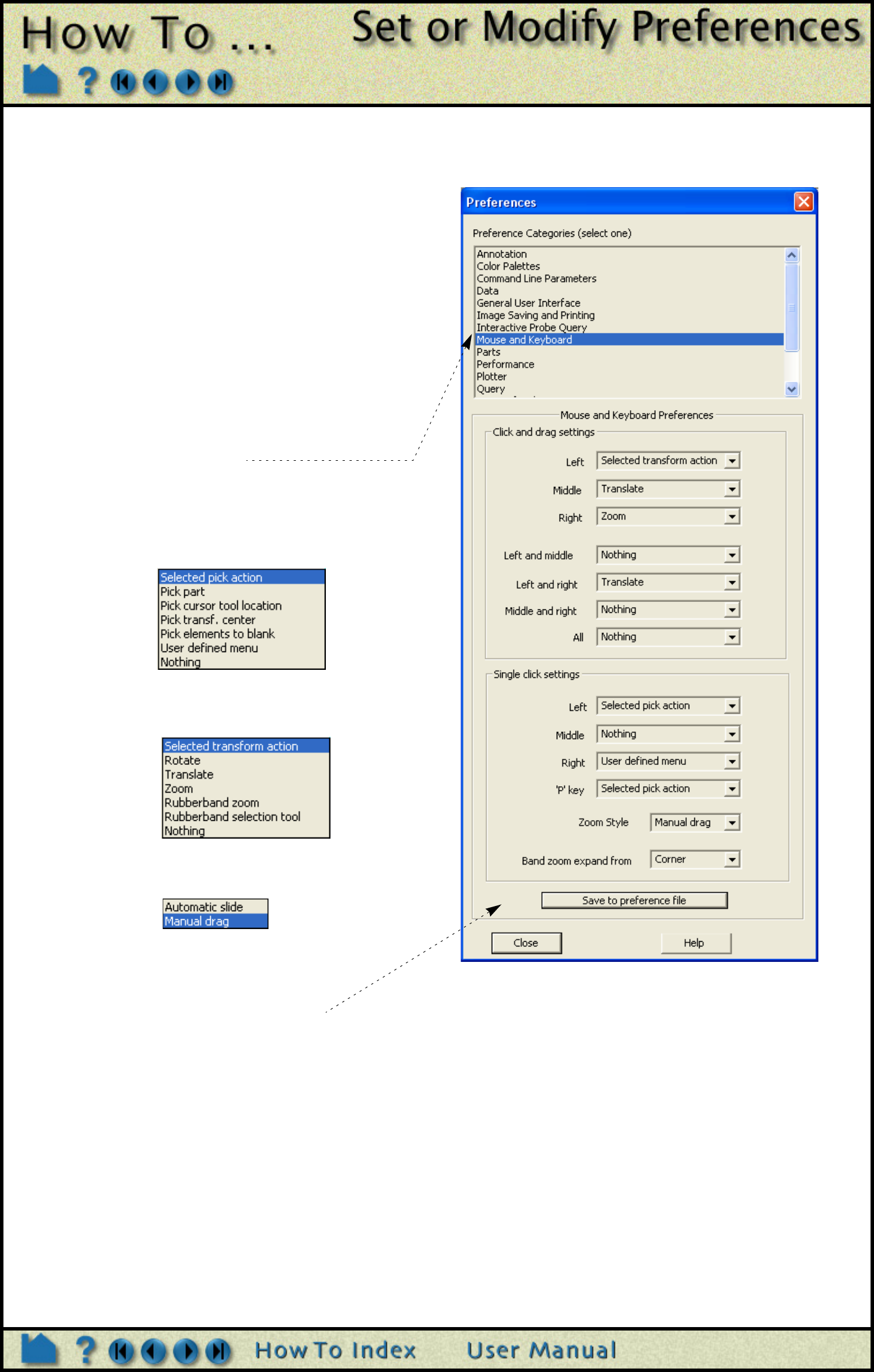
Task: Choose the Performance preference category
Action: pyautogui.click(x=629, y=365)
